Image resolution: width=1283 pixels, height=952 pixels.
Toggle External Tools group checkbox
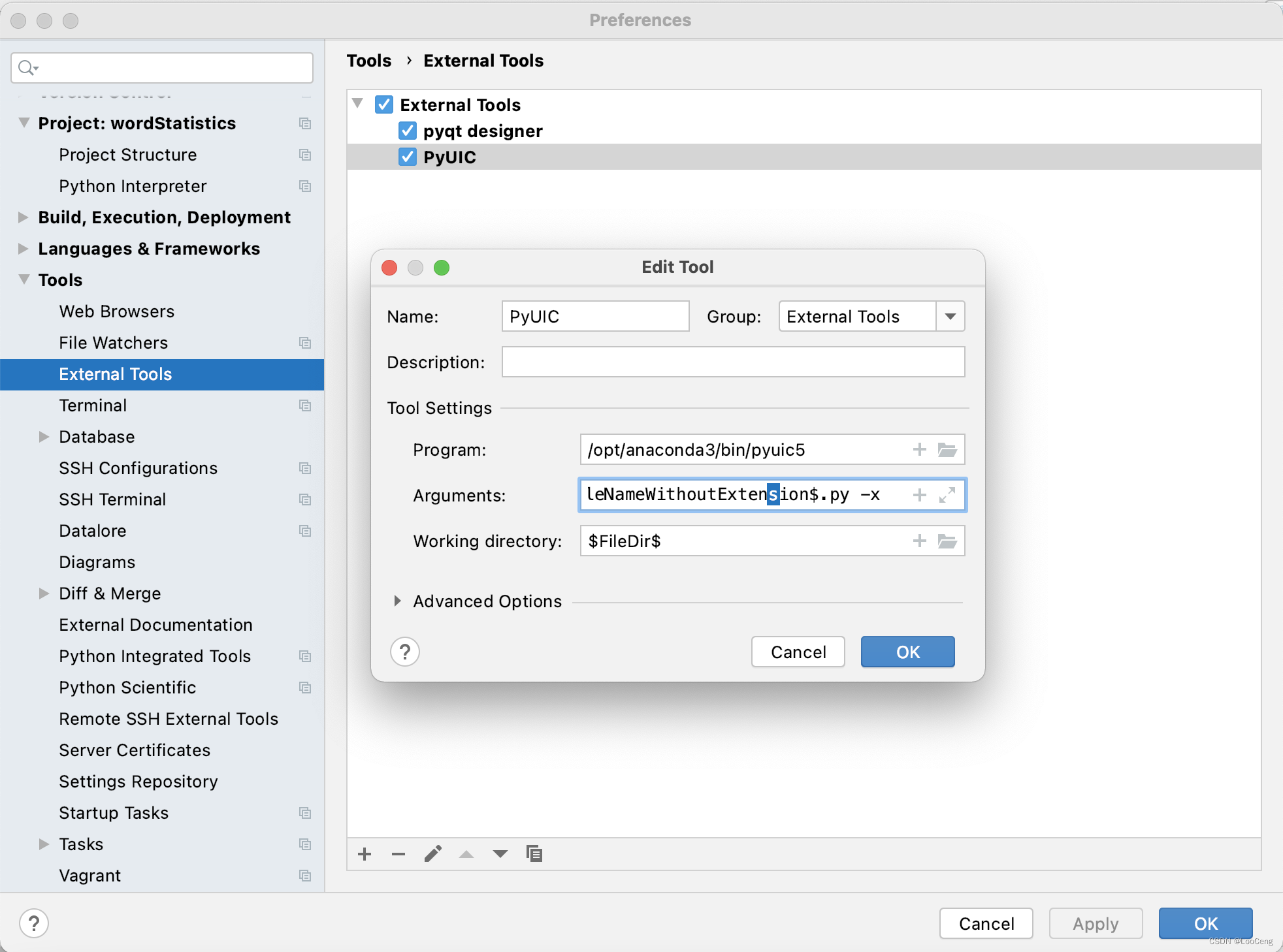(384, 105)
